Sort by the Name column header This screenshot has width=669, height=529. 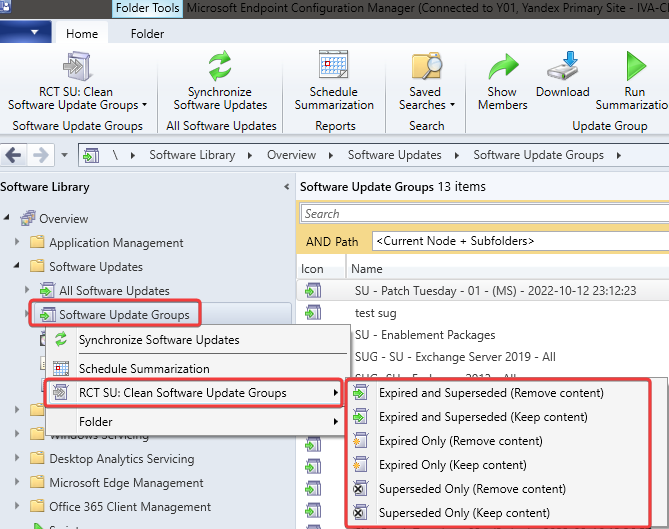(x=508, y=269)
